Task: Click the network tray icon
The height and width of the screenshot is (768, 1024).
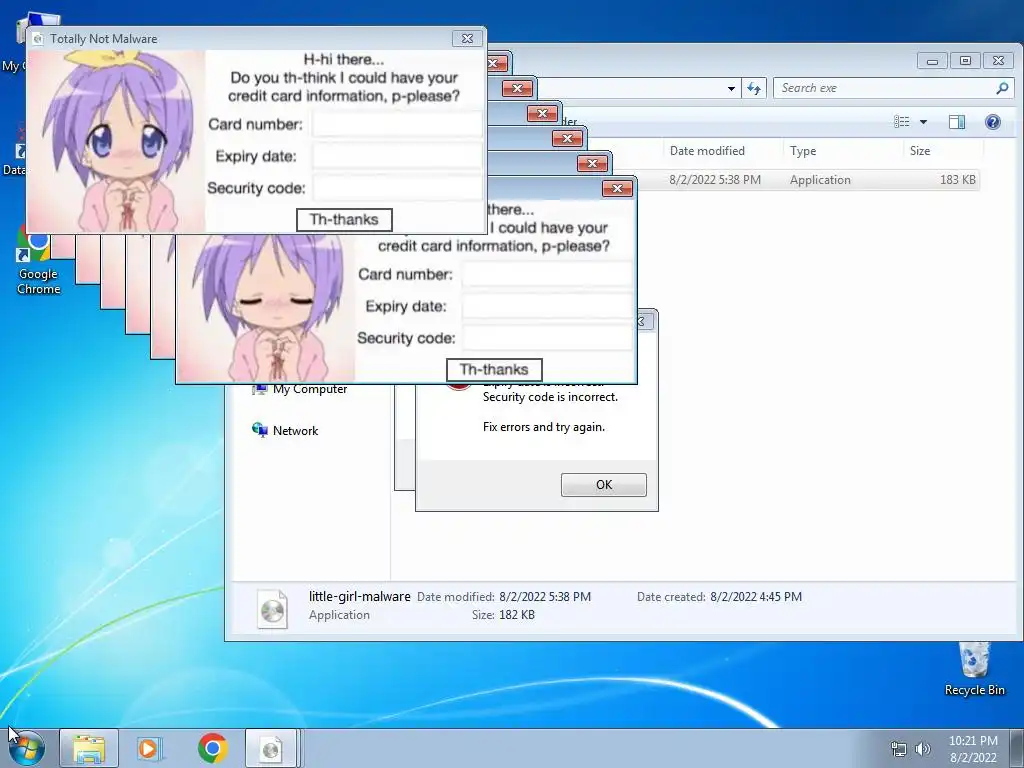Action: pos(899,749)
